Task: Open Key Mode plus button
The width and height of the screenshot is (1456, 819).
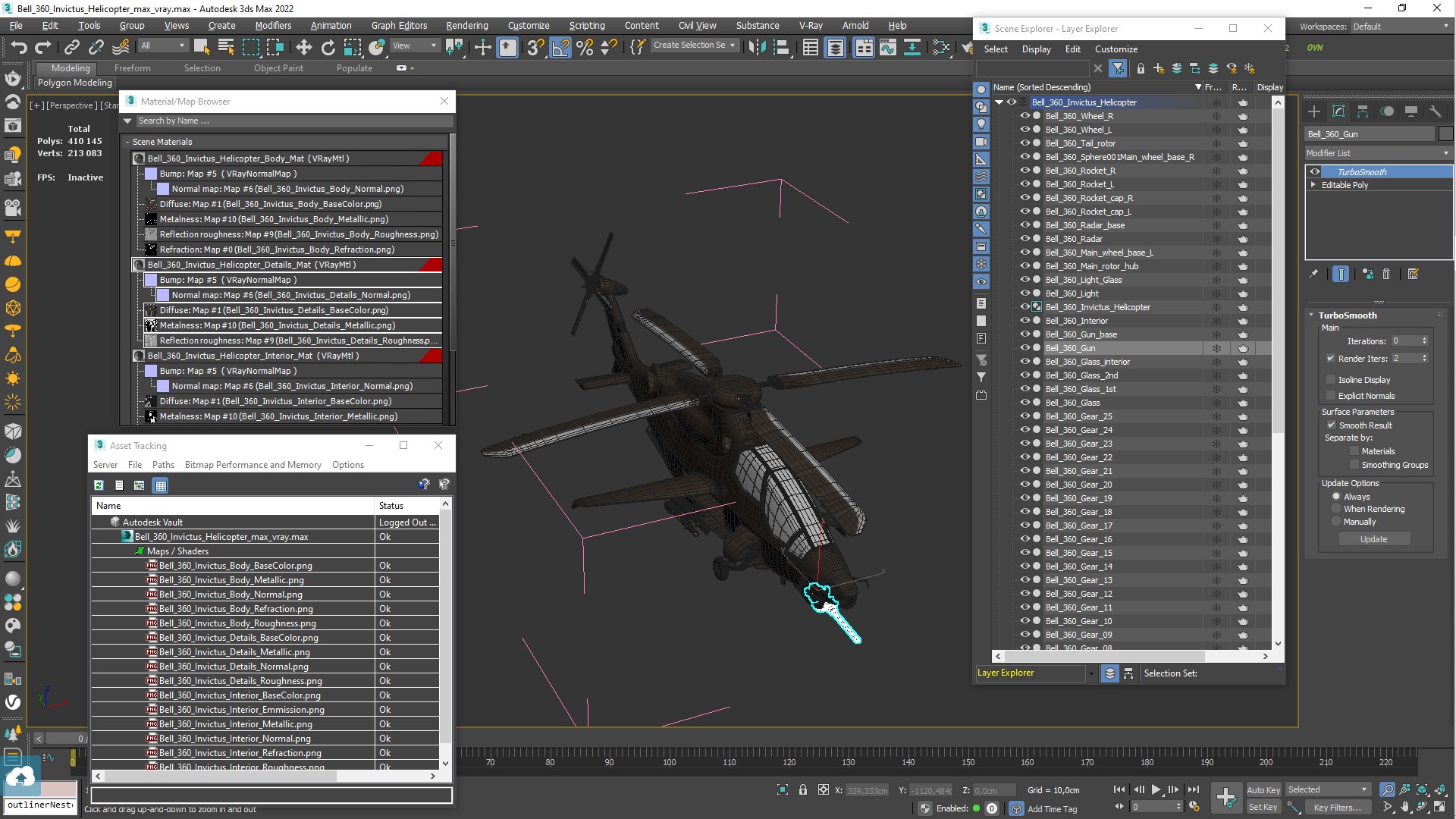Action: point(1225,797)
